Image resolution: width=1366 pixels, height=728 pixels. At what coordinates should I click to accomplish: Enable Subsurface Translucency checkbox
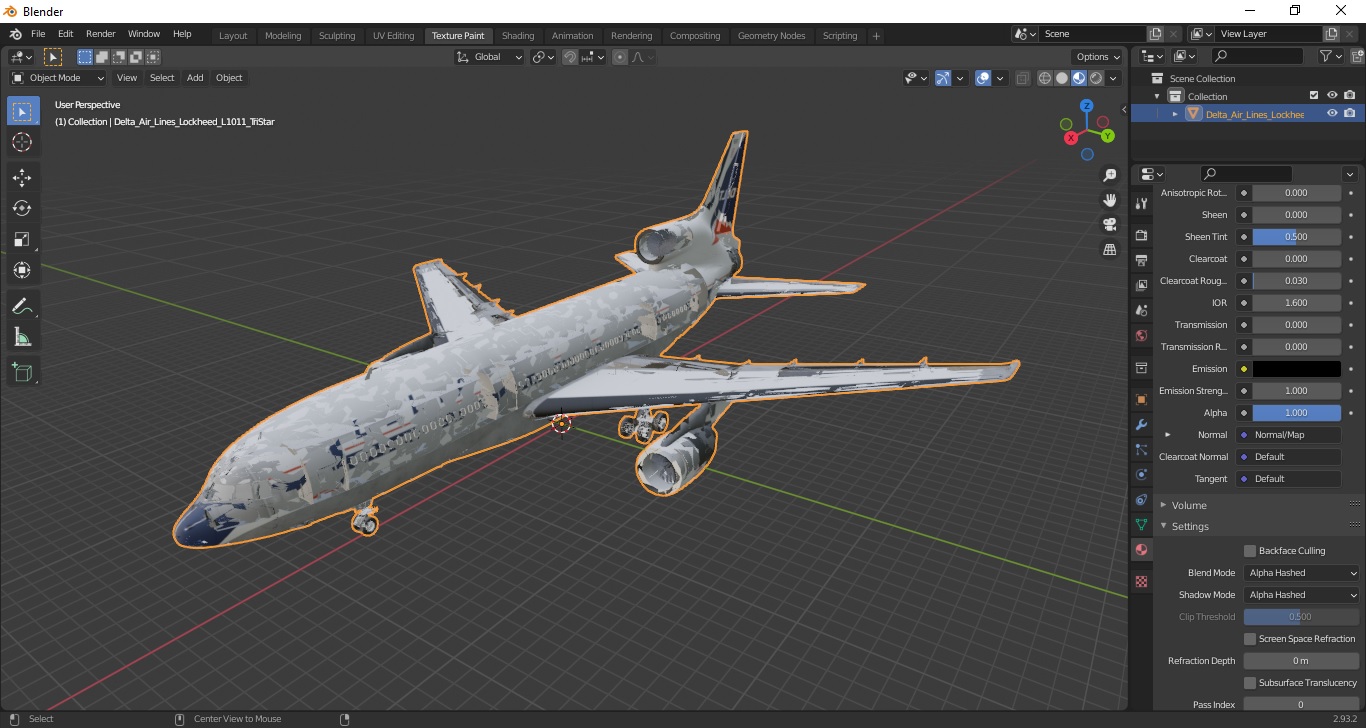tap(1250, 683)
